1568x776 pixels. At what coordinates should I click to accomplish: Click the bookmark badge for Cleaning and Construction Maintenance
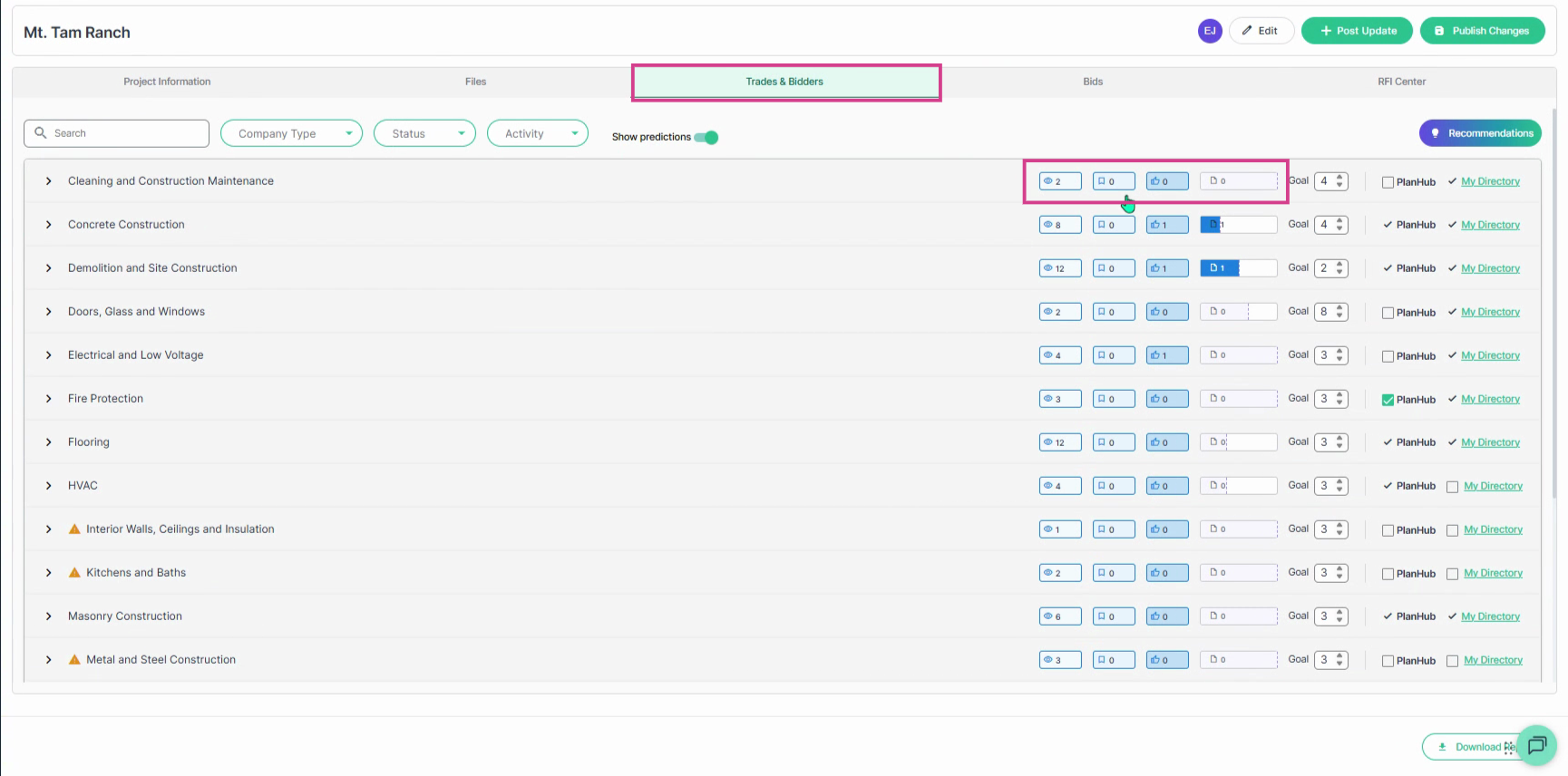(x=1114, y=181)
